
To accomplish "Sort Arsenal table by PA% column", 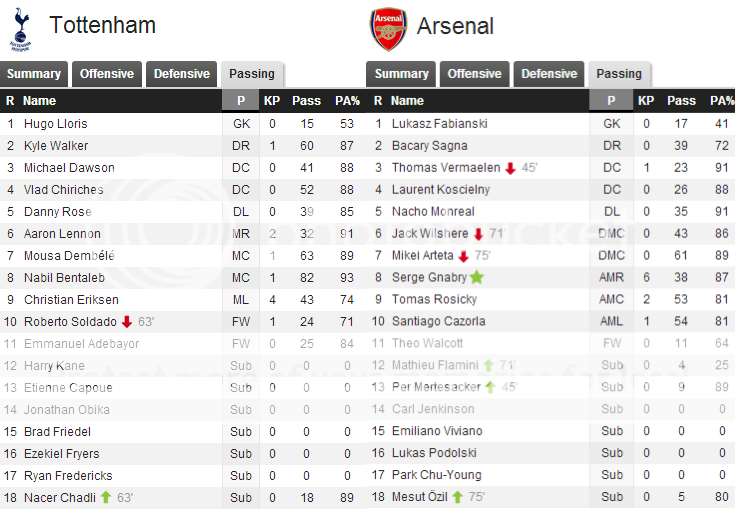I will click(722, 101).
